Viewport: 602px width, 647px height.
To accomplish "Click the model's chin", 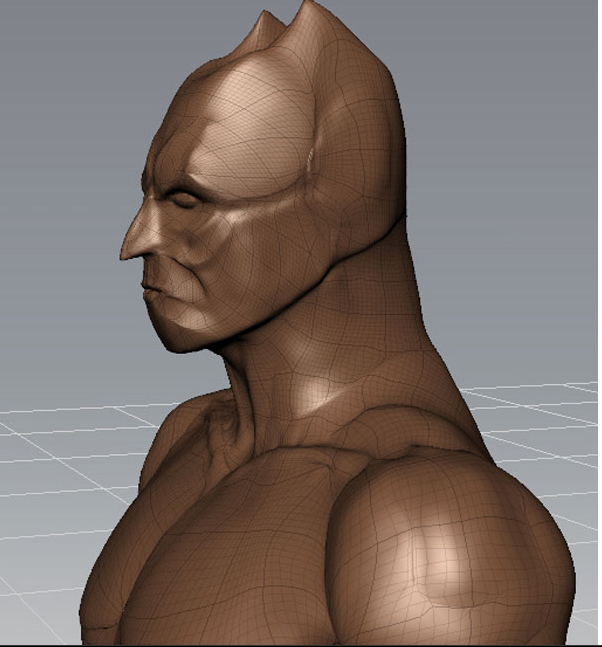I will tap(182, 338).
